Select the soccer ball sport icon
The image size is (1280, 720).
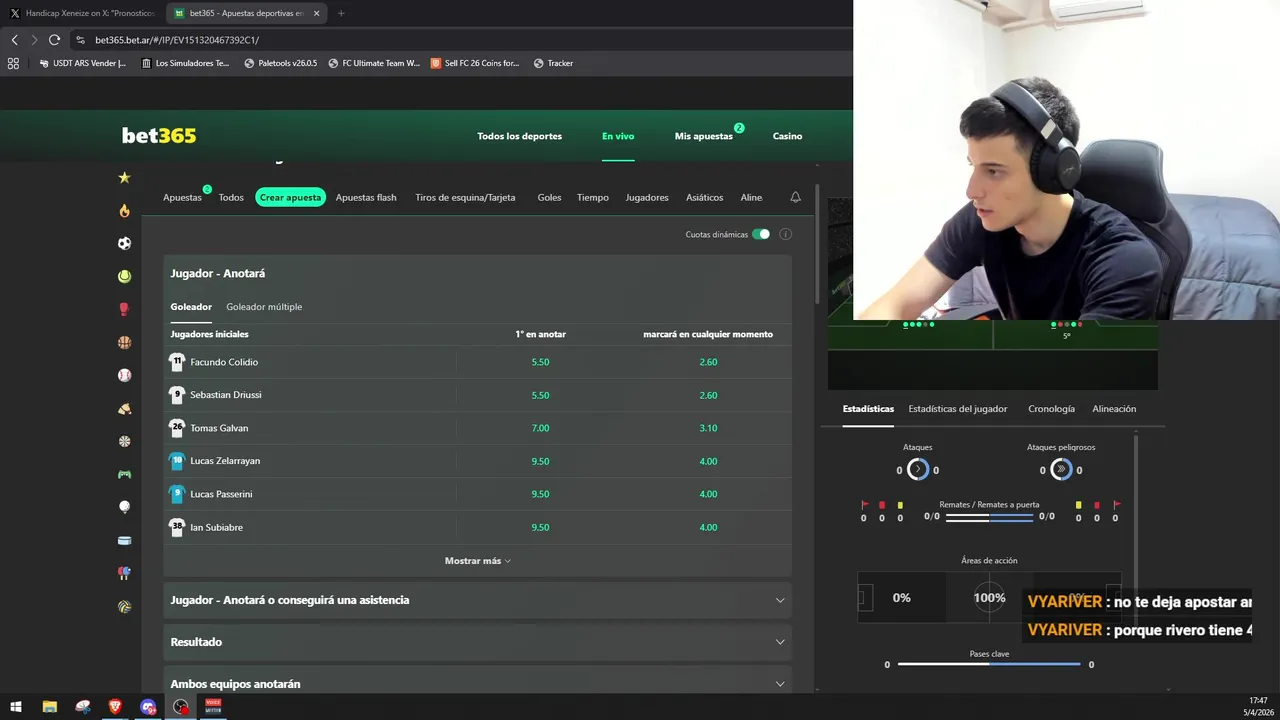(124, 243)
